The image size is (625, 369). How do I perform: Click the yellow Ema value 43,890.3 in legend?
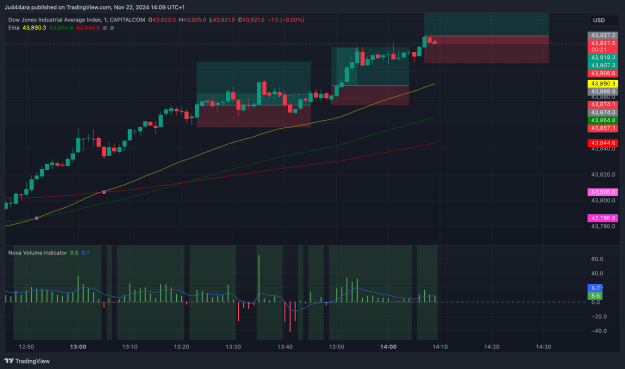coord(34,27)
